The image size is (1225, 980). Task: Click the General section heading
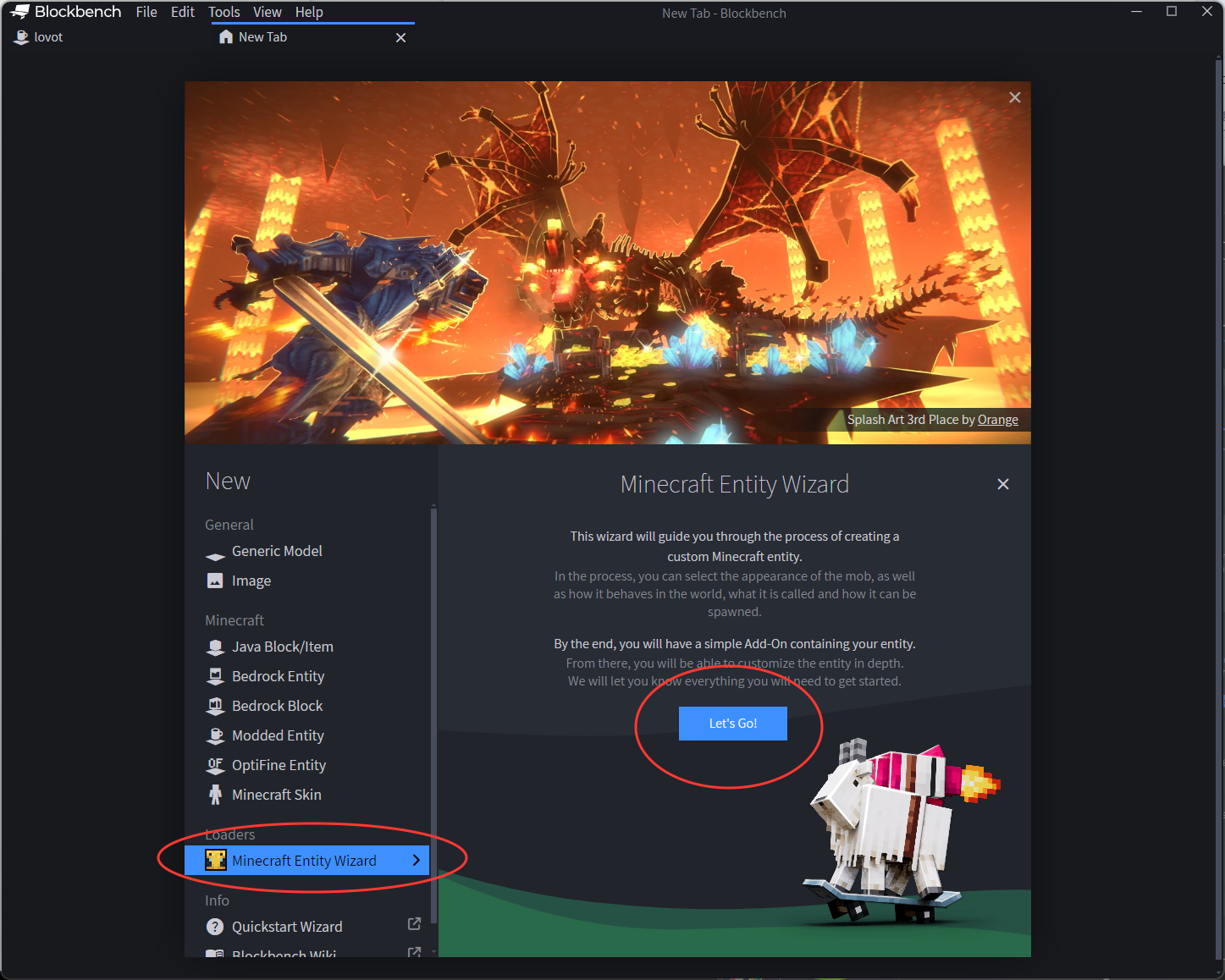229,525
